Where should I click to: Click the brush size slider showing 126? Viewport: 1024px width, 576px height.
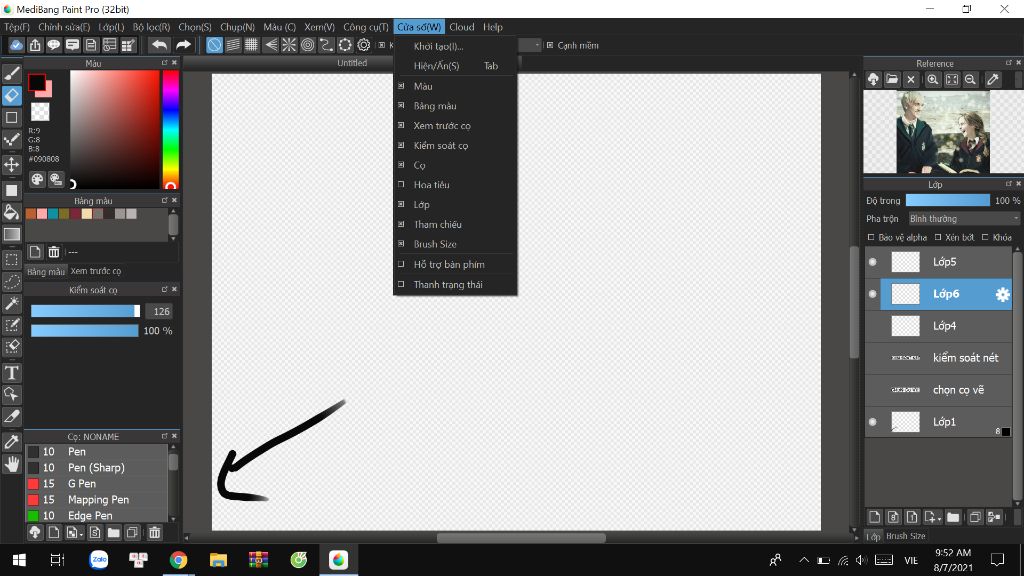tap(85, 312)
